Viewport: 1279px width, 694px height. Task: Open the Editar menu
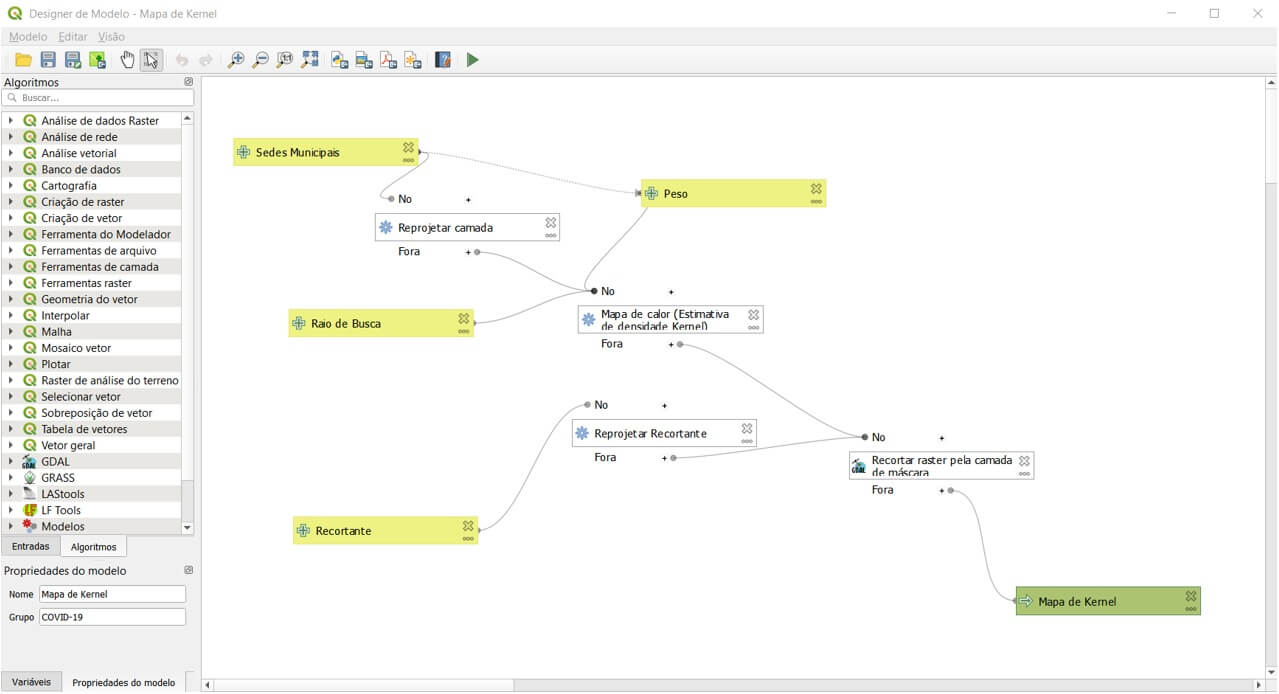(72, 37)
